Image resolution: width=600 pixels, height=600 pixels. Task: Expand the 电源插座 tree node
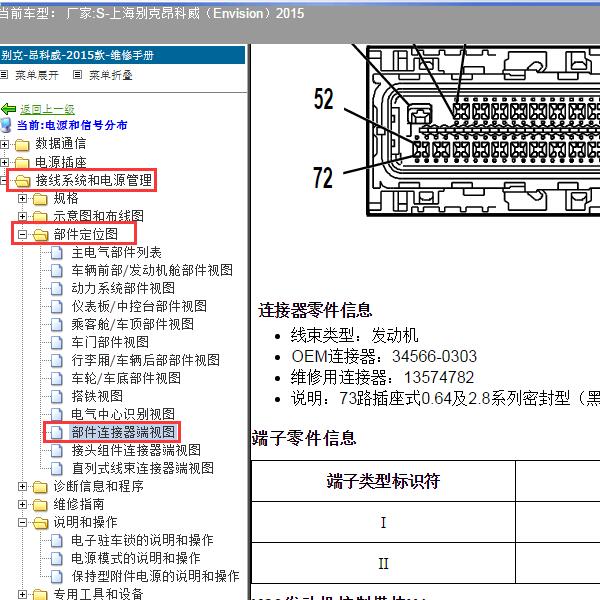(x=4, y=162)
